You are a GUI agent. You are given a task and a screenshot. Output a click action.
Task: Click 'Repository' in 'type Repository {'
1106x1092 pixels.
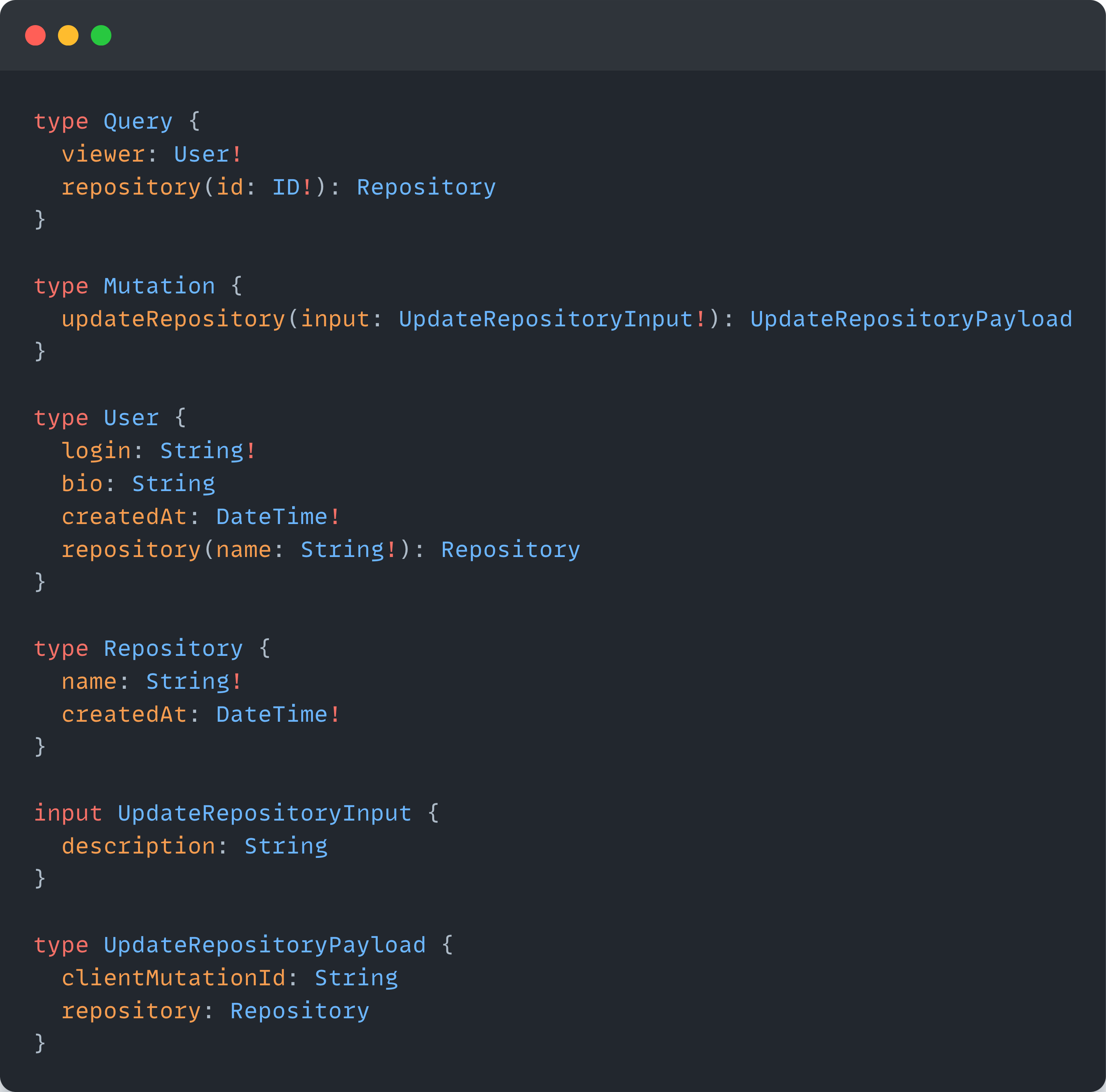coord(173,649)
